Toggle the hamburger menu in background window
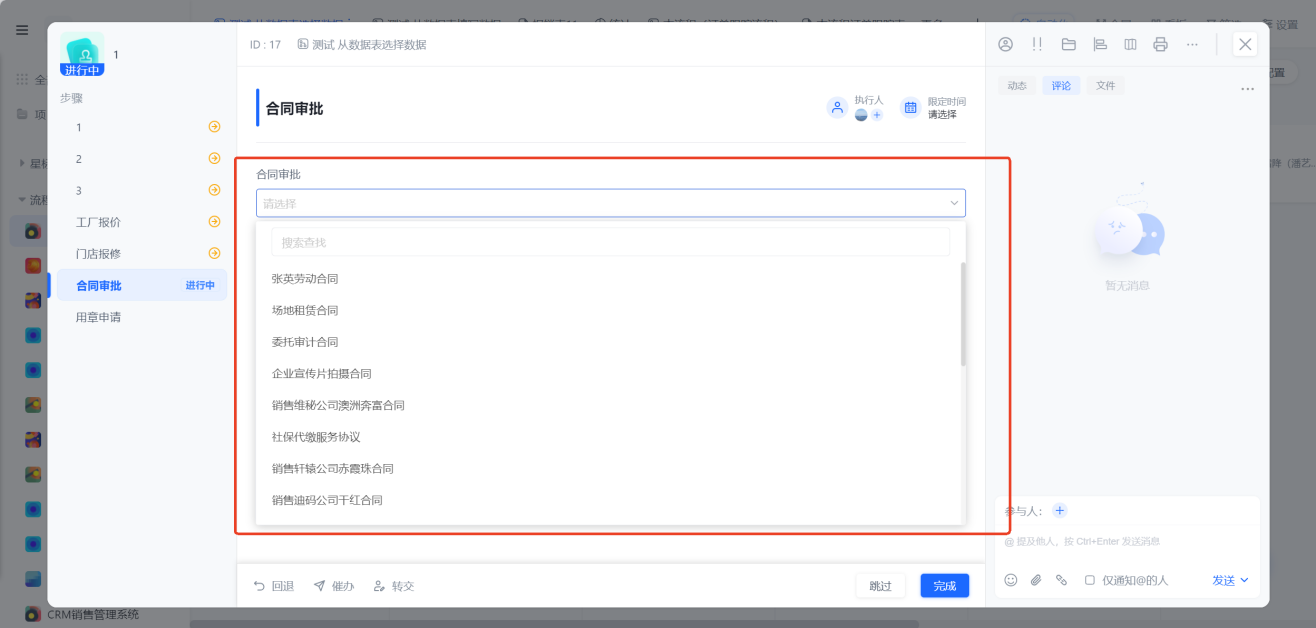 point(22,30)
